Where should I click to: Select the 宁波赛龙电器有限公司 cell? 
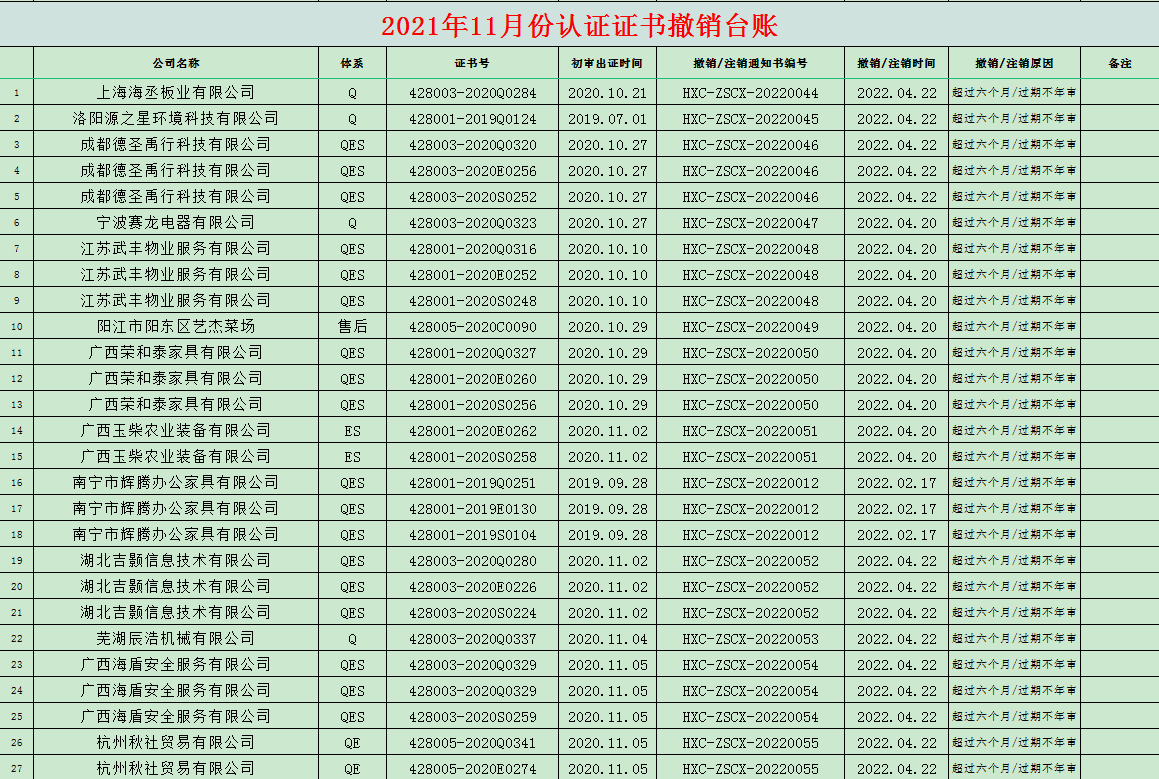click(x=176, y=223)
